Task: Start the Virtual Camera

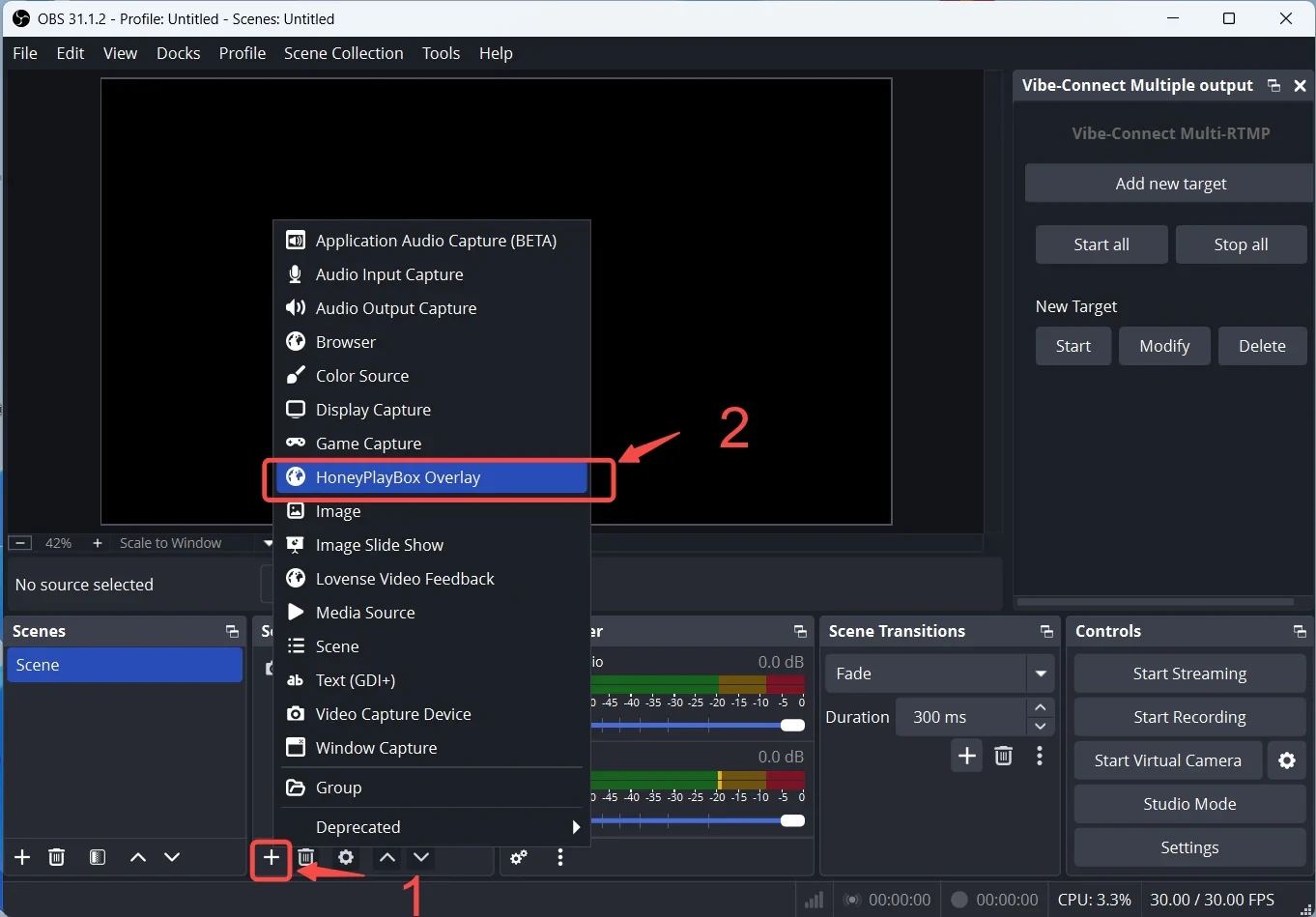Action: point(1167,760)
